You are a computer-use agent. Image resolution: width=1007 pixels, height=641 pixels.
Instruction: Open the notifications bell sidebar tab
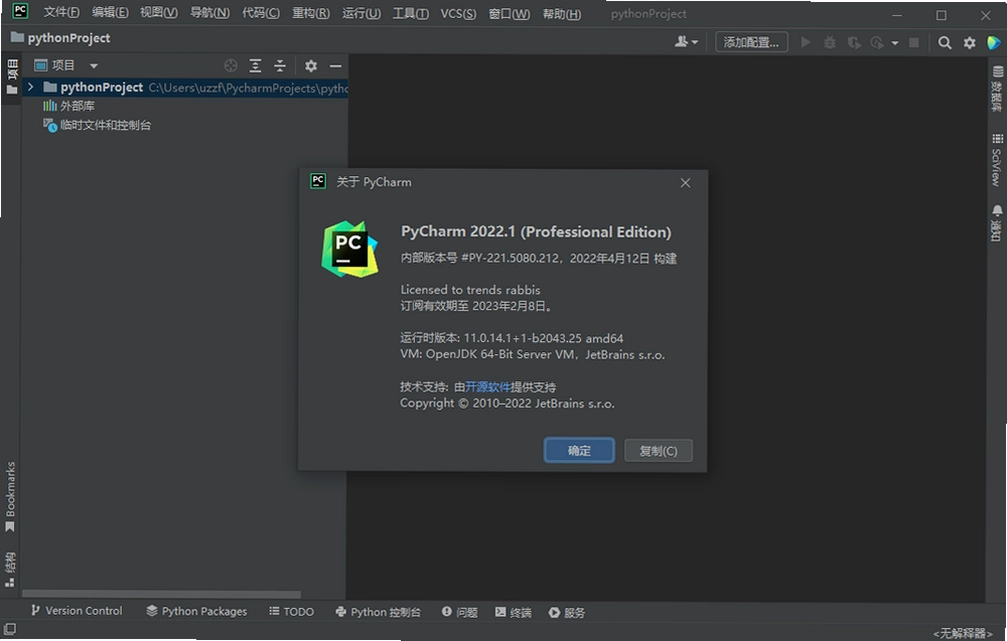997,223
